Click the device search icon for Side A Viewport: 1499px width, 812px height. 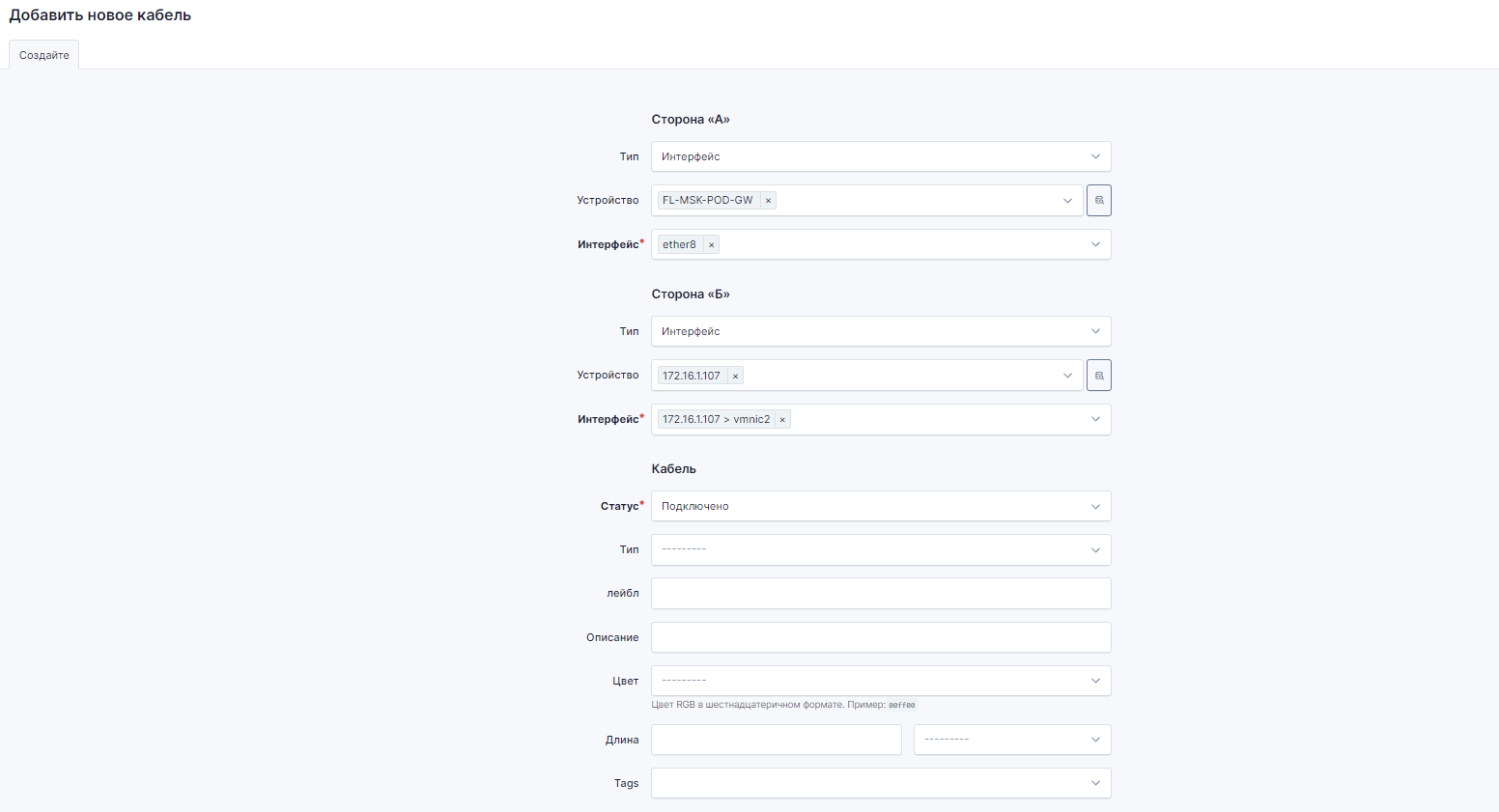(x=1098, y=200)
